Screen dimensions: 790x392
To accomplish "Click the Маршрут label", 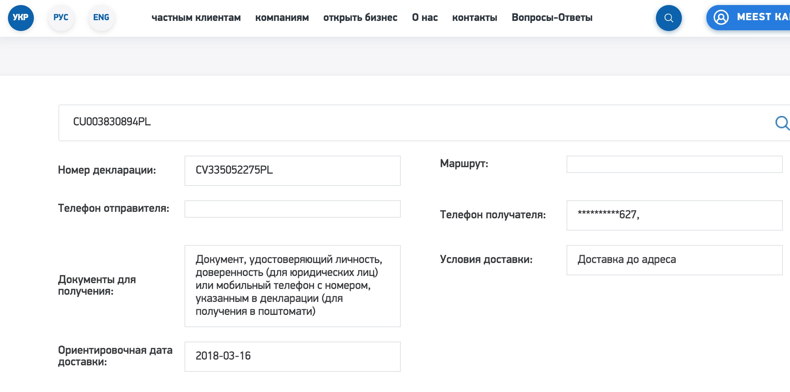I will pyautogui.click(x=464, y=164).
